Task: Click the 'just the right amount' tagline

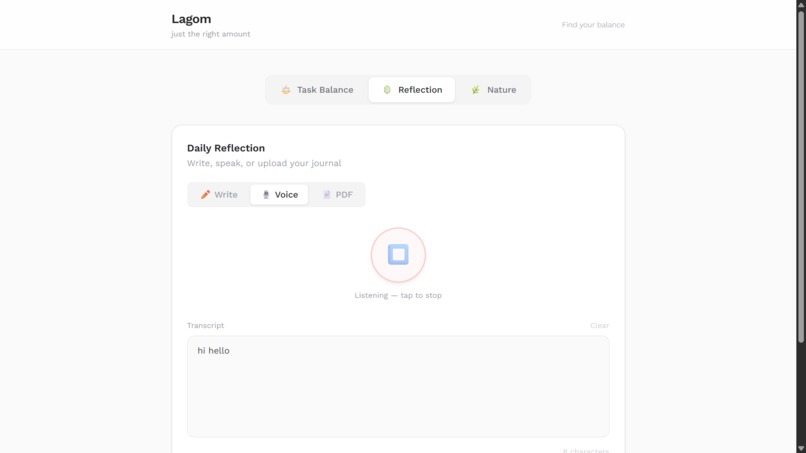Action: click(x=211, y=34)
